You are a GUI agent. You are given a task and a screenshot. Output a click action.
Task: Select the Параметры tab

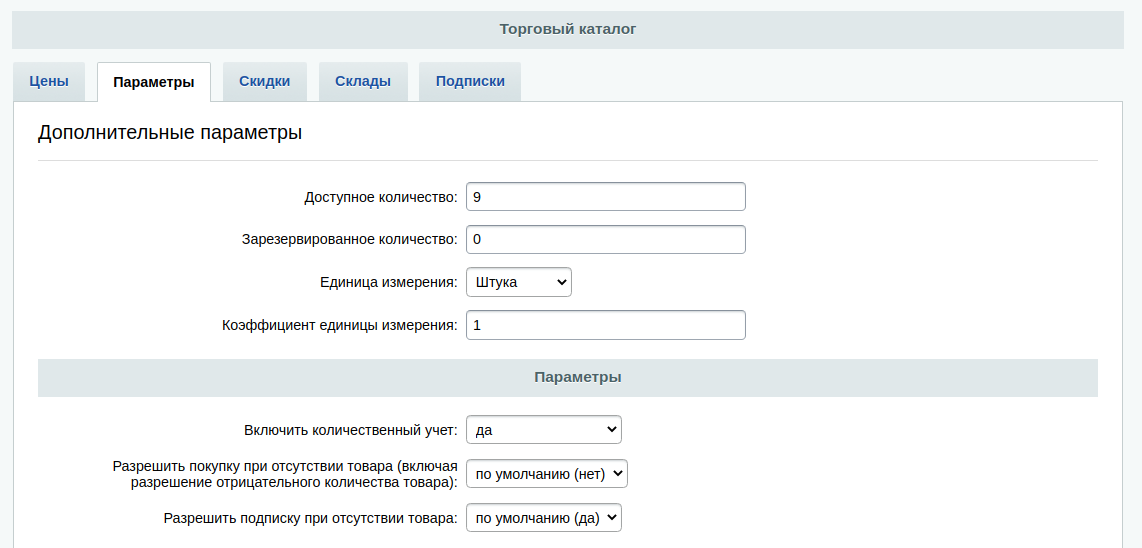[x=154, y=82]
